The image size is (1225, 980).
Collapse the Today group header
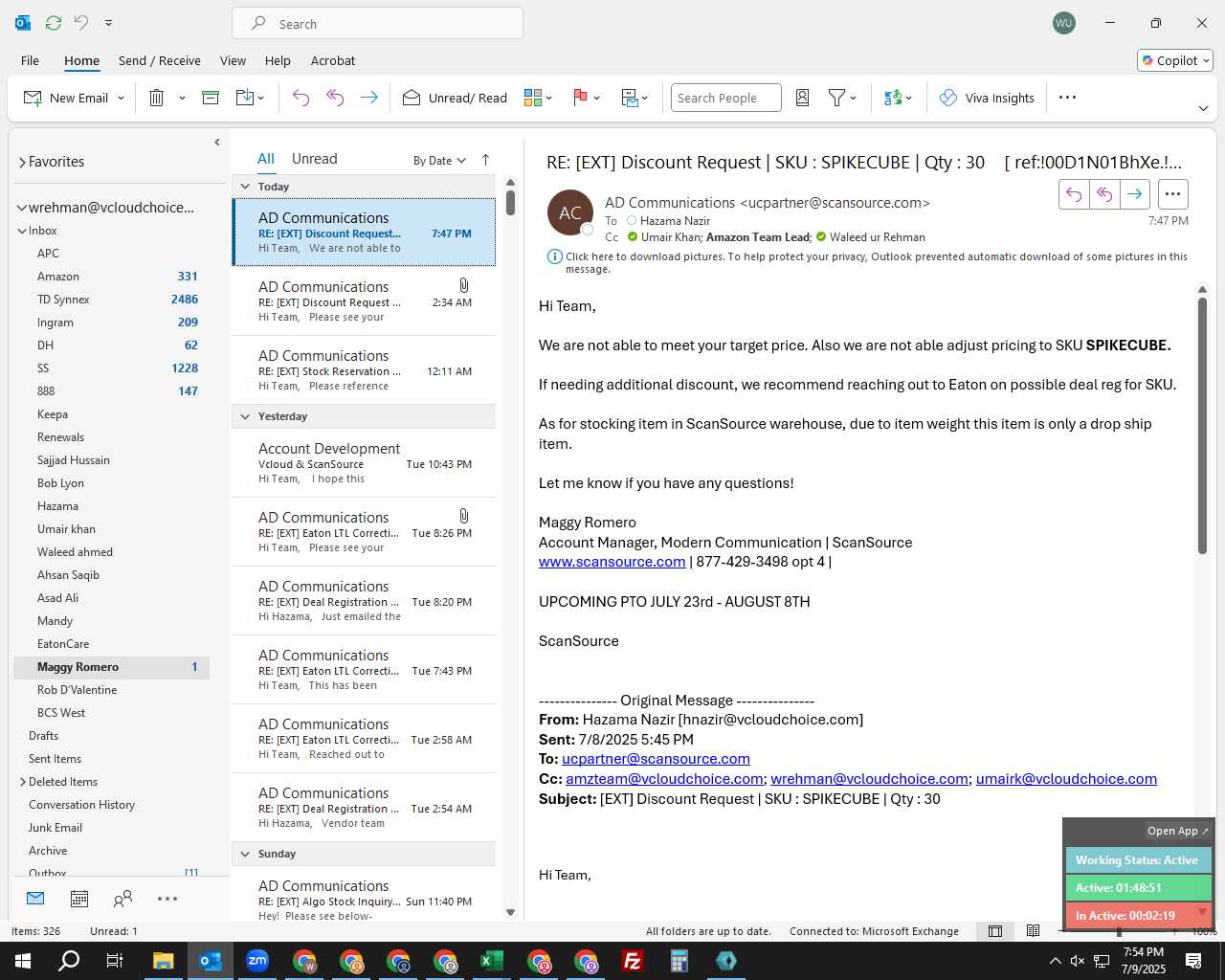pyautogui.click(x=245, y=187)
